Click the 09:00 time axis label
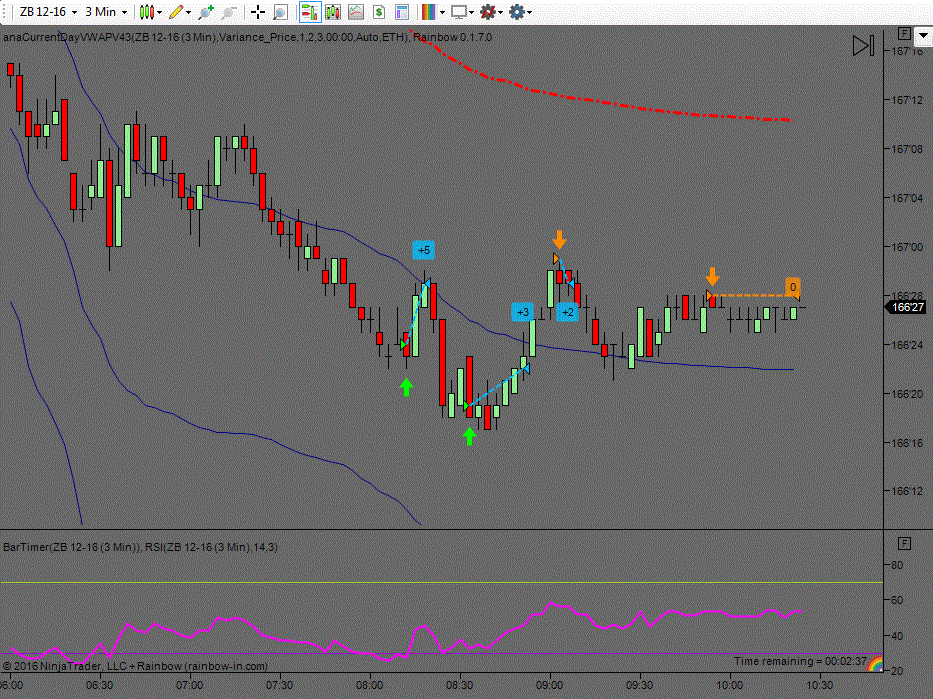Screen dimensions: 933x699 tap(550, 685)
